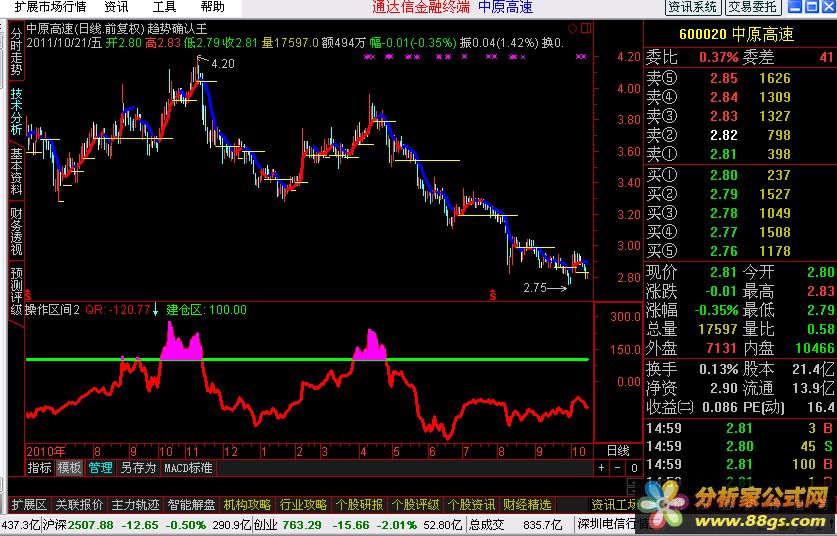This screenshot has width=837, height=536.
Task: Click the 内盘 10466 value
Action: click(x=815, y=349)
